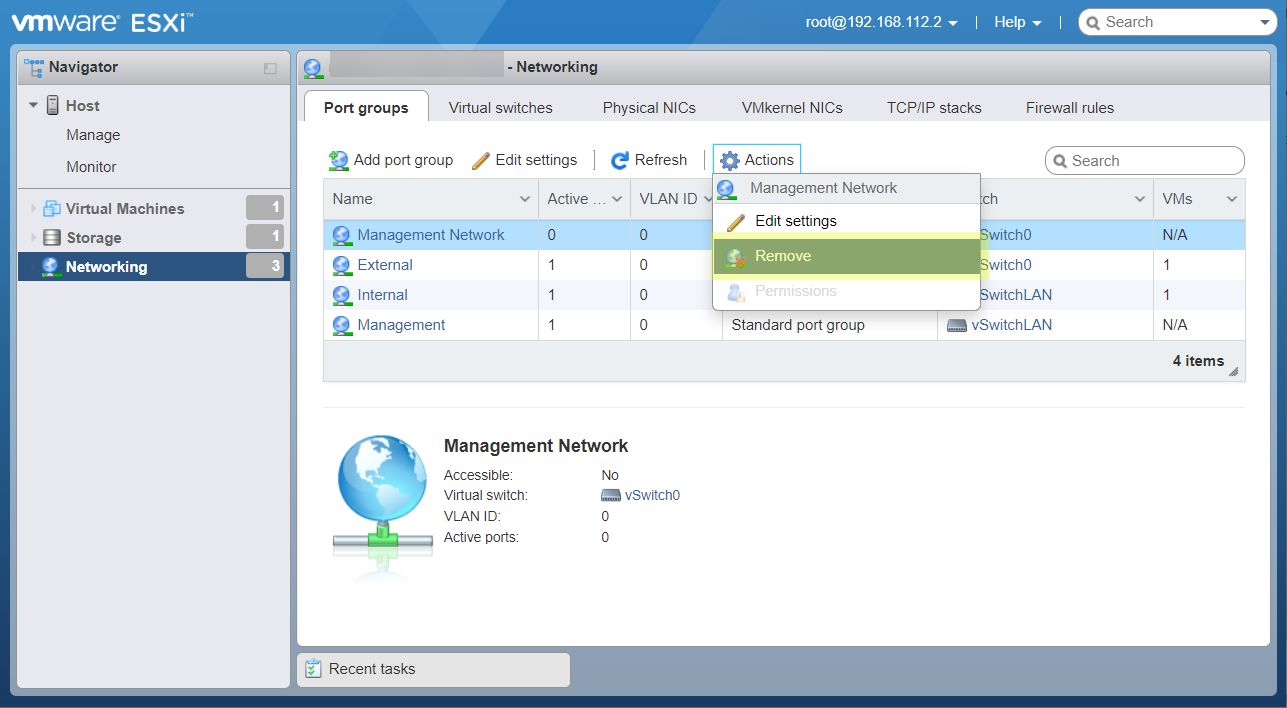Image resolution: width=1287 pixels, height=708 pixels.
Task: Open the Active ports column dropdown arrow
Action: pos(617,200)
